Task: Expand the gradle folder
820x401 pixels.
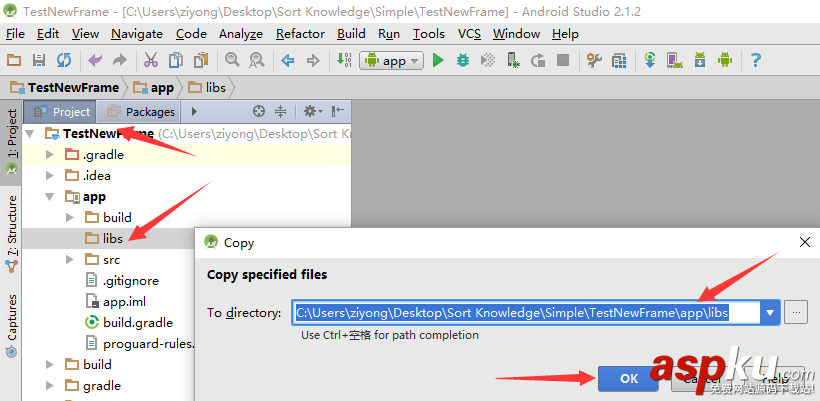Action: [50, 386]
